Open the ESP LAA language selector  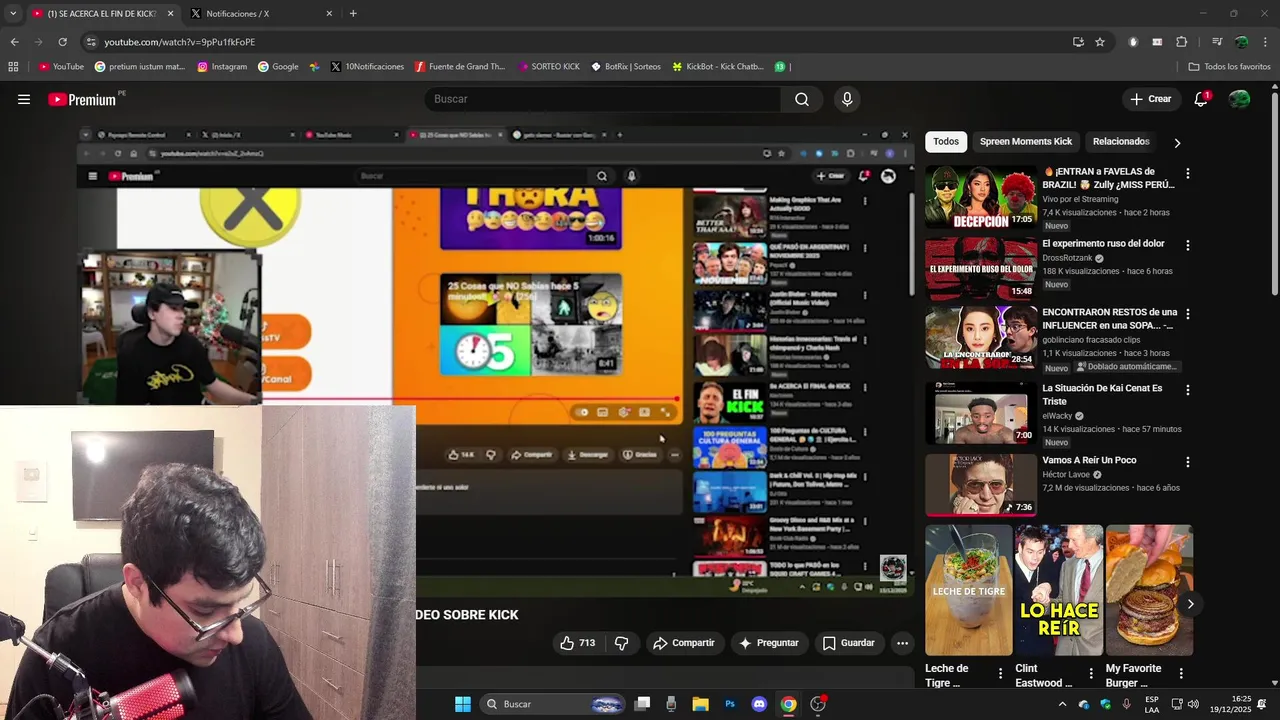1152,704
